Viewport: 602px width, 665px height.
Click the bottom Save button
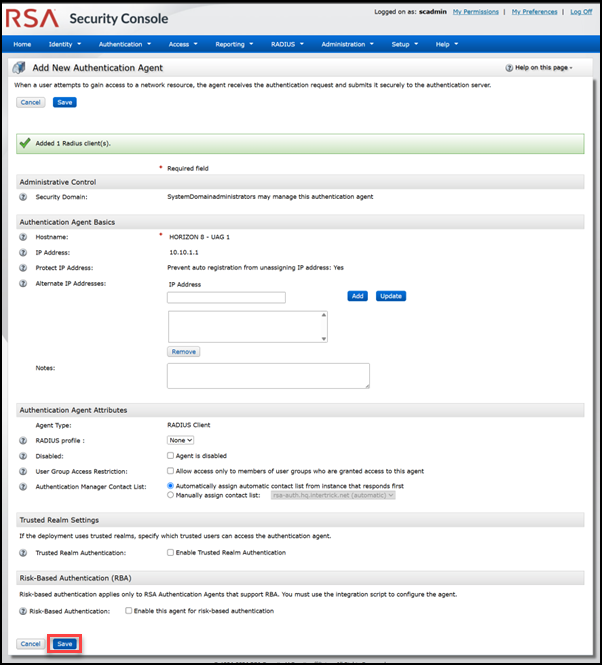click(64, 644)
